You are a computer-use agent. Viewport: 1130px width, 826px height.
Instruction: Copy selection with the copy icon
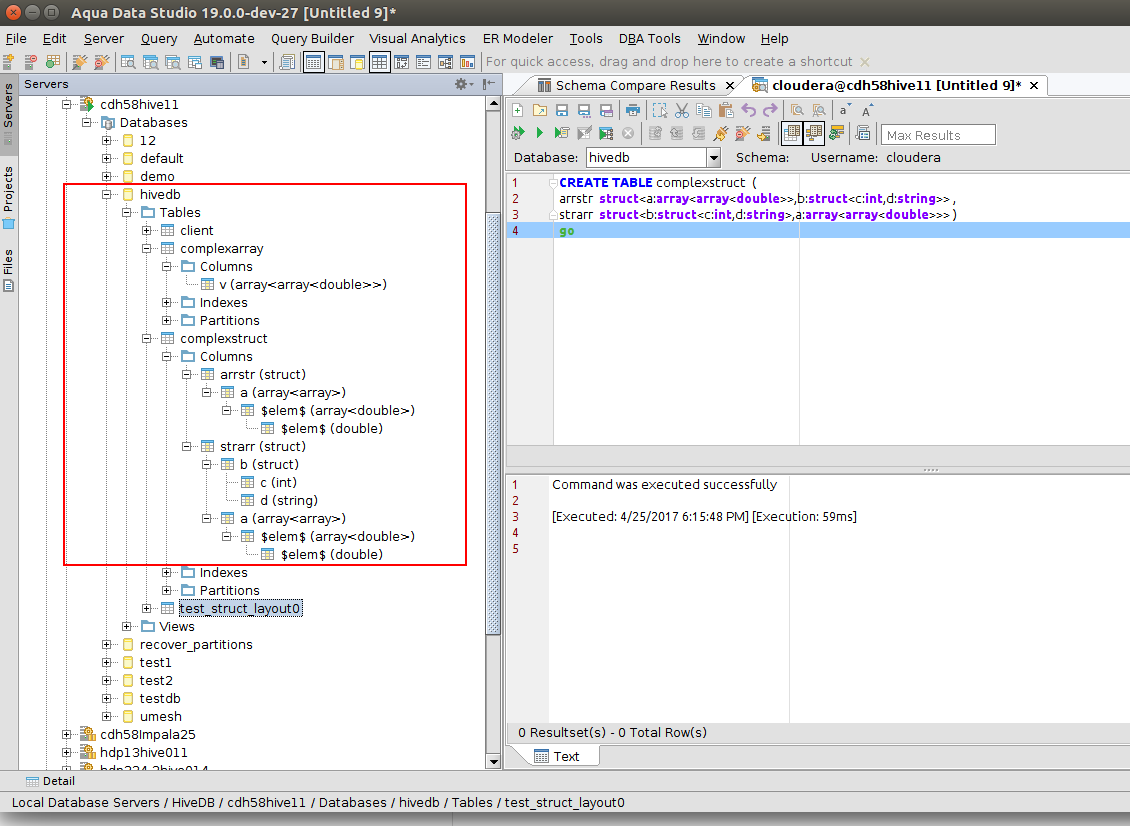tap(704, 110)
